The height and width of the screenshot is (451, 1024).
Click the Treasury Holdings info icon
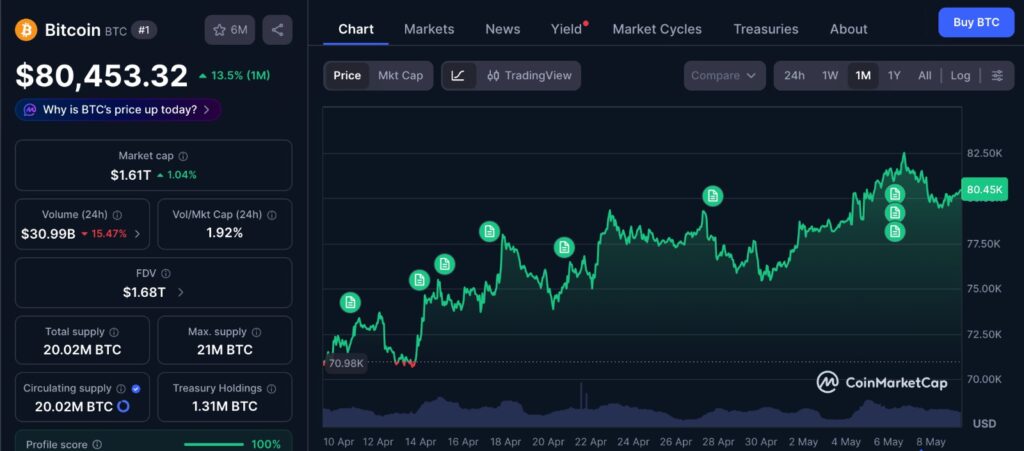[272, 388]
